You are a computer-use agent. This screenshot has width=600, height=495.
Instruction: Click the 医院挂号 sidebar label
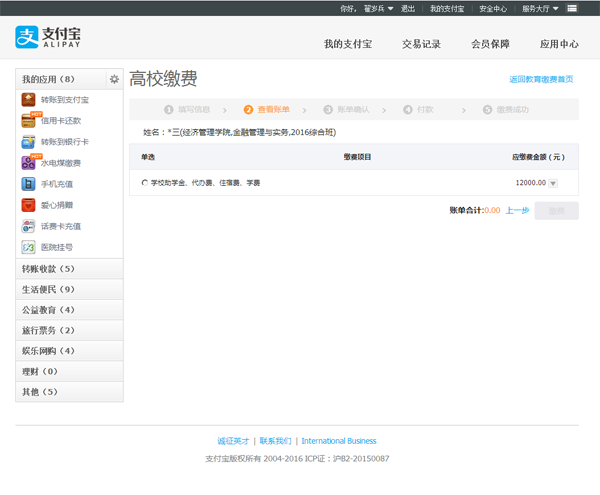click(x=57, y=247)
